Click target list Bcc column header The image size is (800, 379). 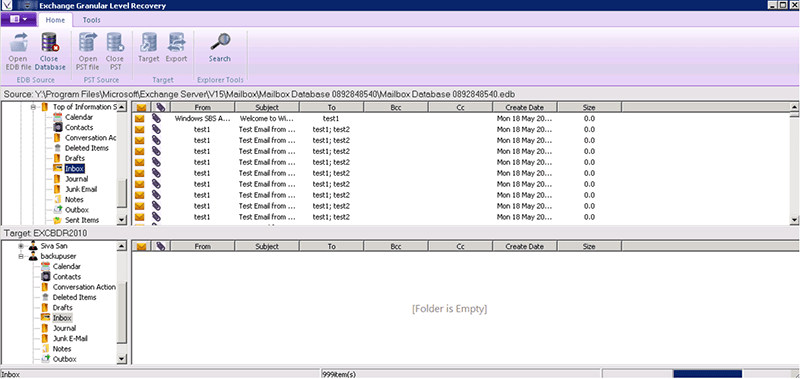click(x=396, y=246)
